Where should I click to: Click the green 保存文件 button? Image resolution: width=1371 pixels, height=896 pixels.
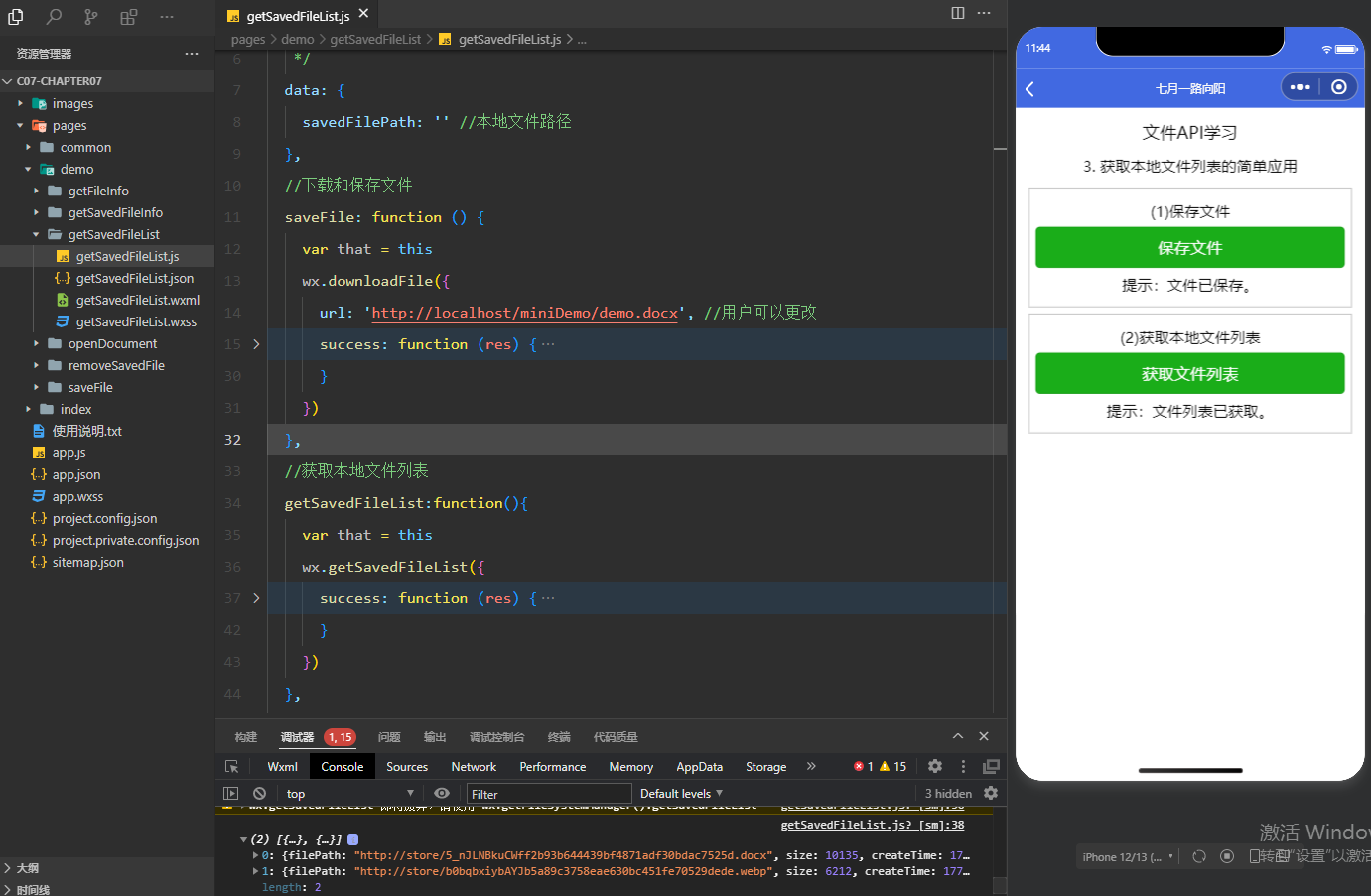[1189, 247]
